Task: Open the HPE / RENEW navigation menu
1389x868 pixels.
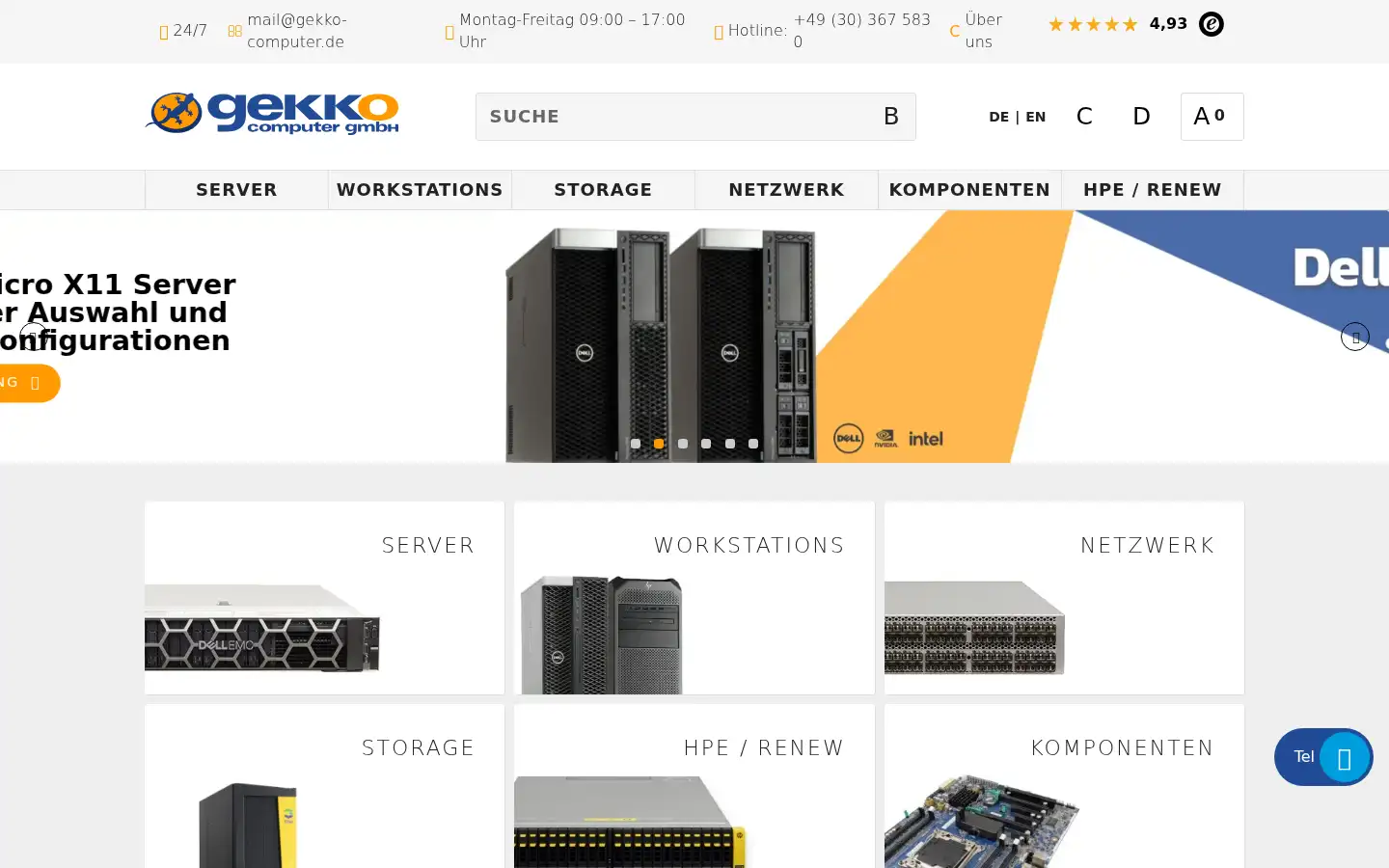Action: pos(1153,190)
